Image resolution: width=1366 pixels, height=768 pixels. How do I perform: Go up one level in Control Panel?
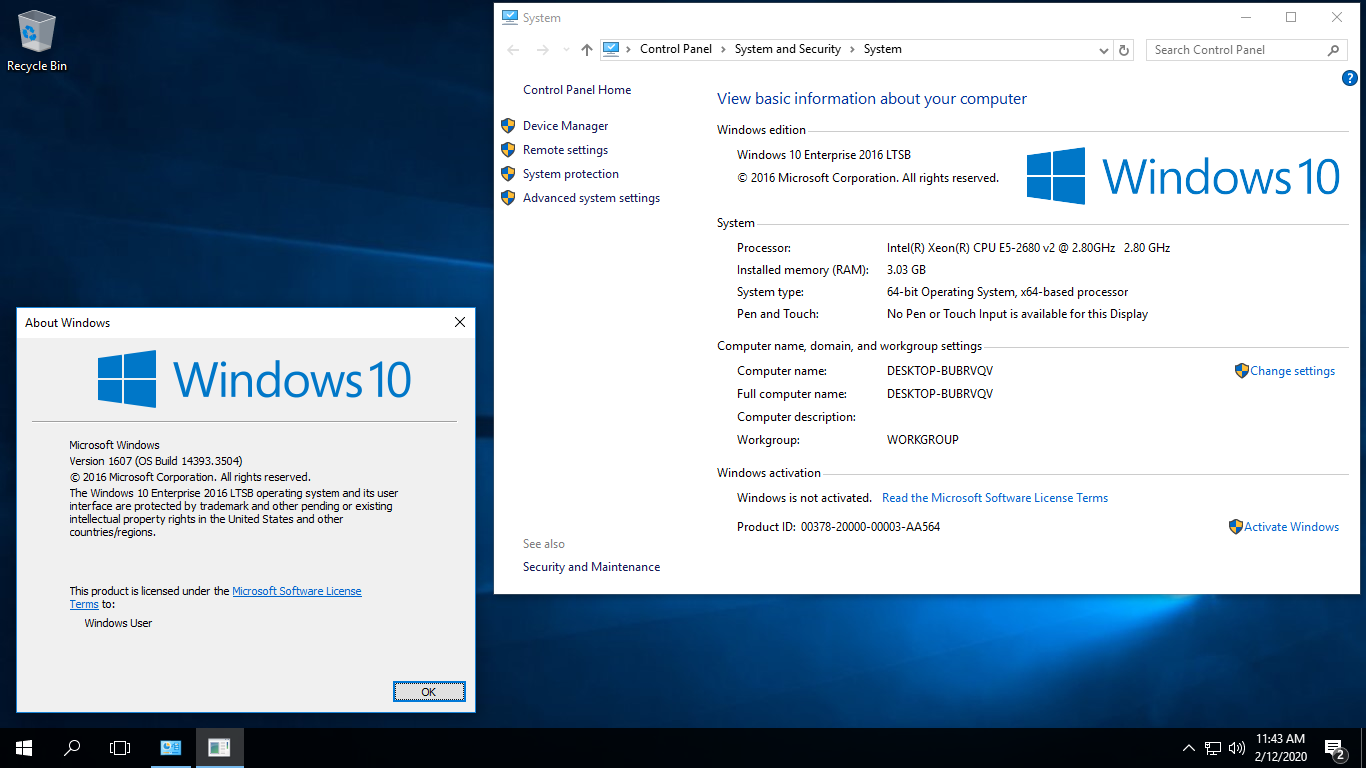tap(587, 49)
